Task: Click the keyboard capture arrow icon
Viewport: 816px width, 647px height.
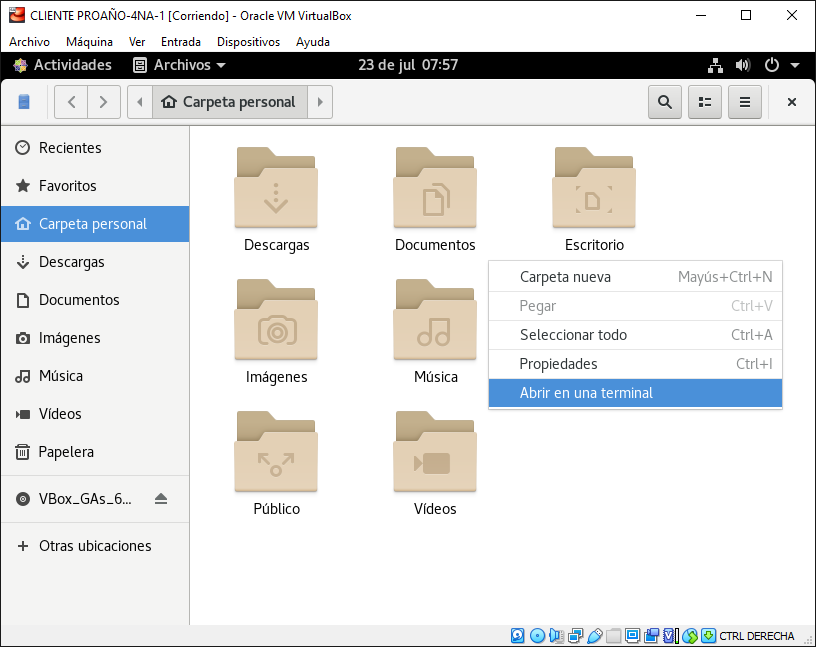Action: pos(708,636)
